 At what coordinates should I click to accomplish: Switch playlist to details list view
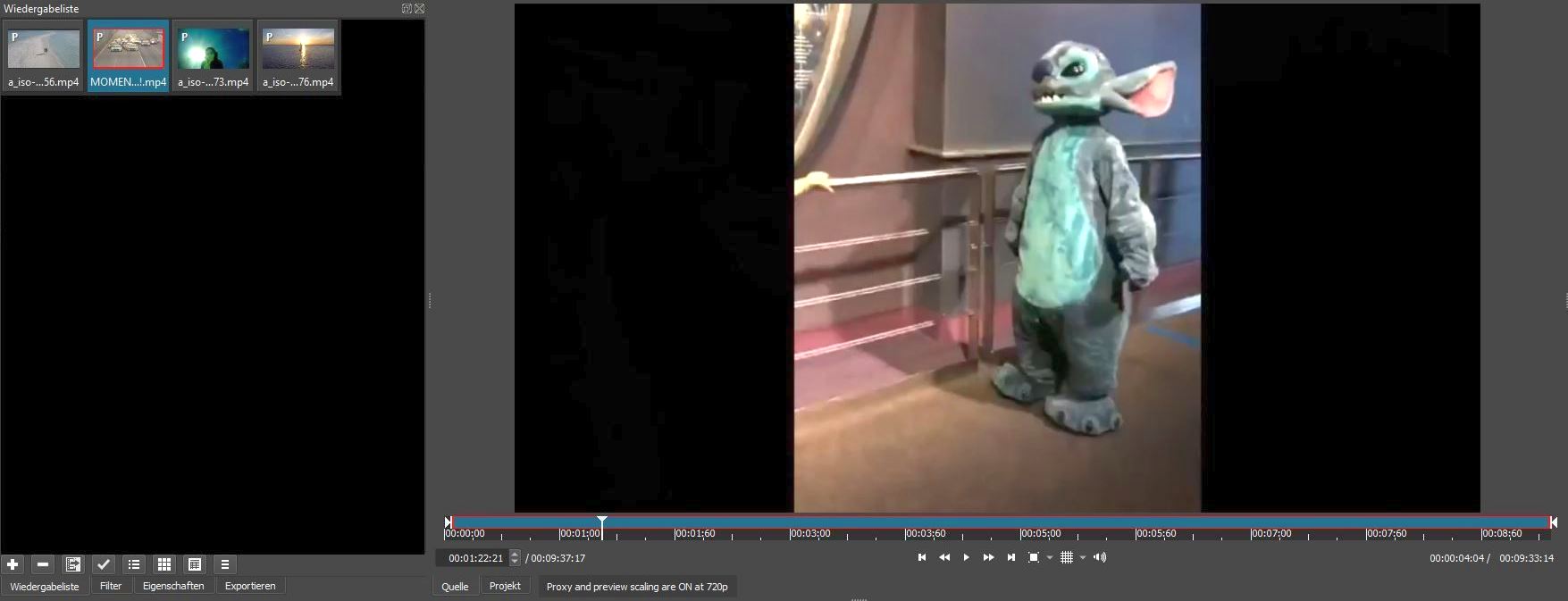coord(134,564)
